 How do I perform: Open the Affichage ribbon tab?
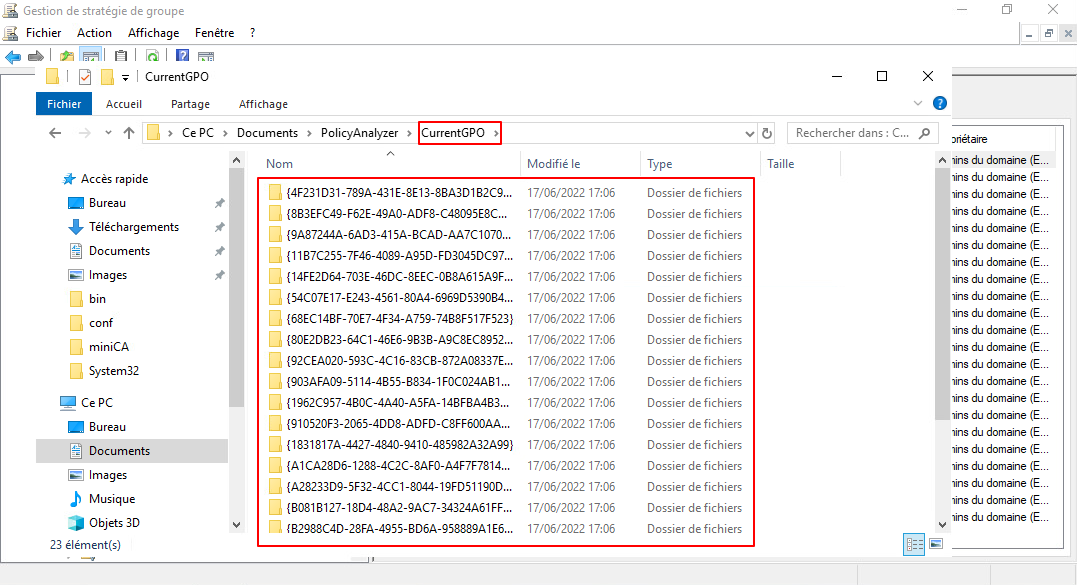263,104
